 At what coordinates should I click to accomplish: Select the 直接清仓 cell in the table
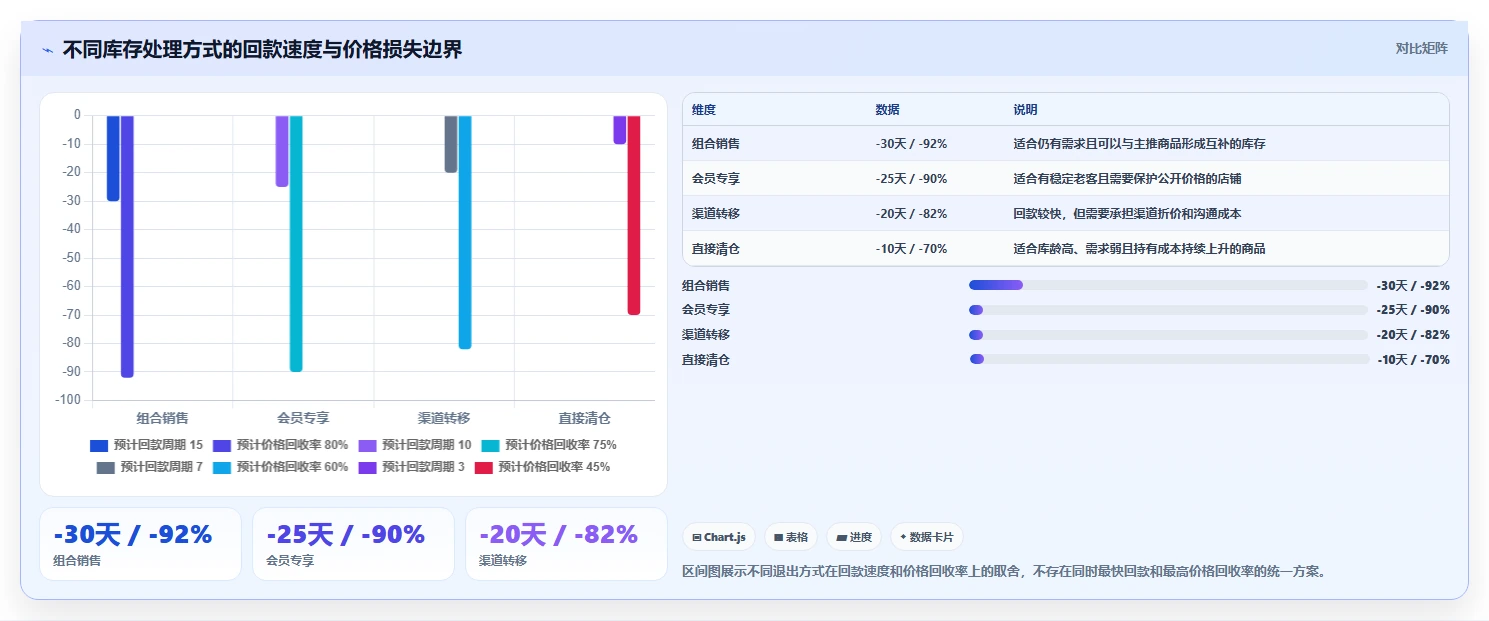pos(716,249)
